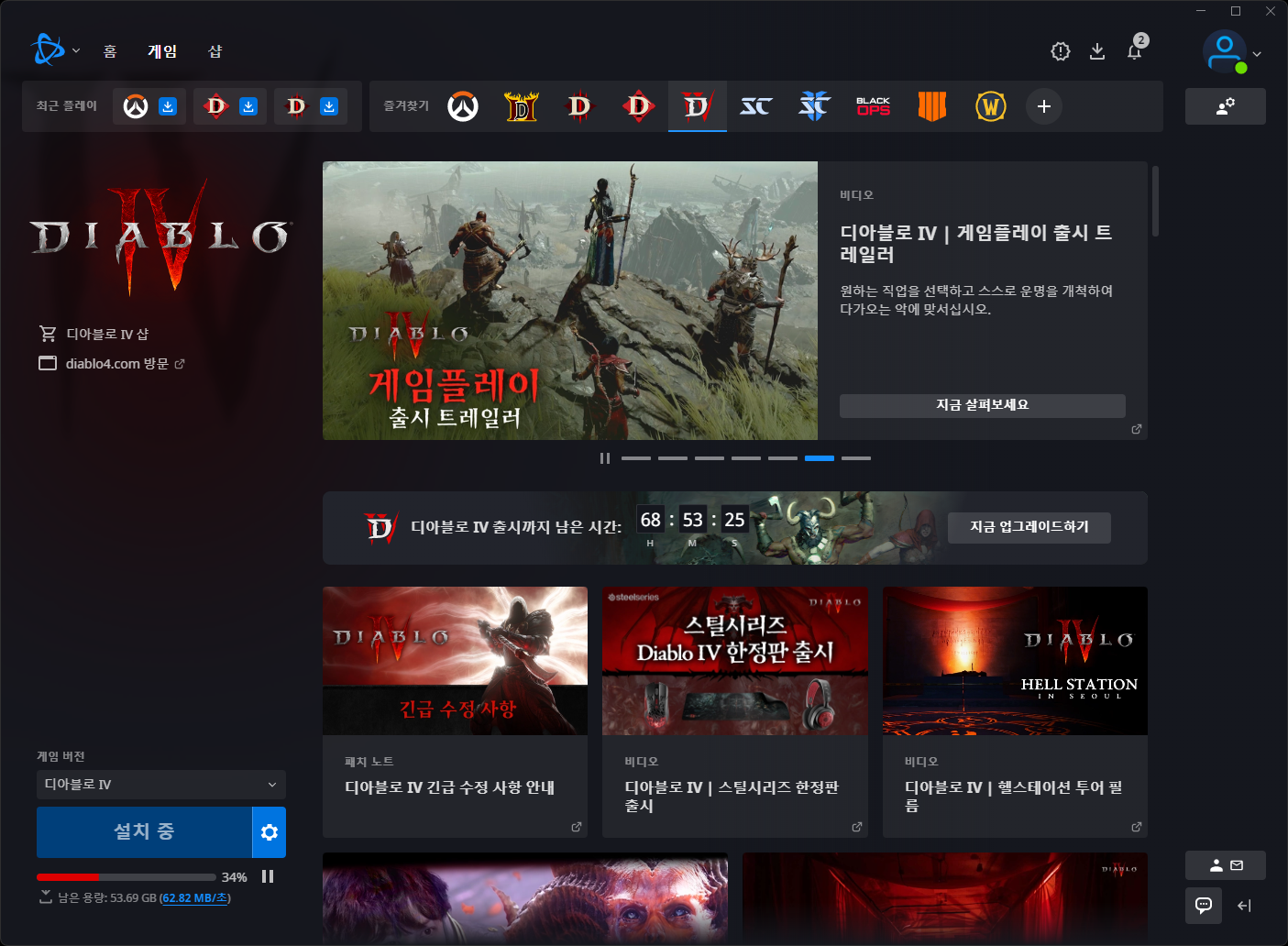The image size is (1288, 946).
Task: Open the alert status icon in header
Action: click(x=1061, y=51)
